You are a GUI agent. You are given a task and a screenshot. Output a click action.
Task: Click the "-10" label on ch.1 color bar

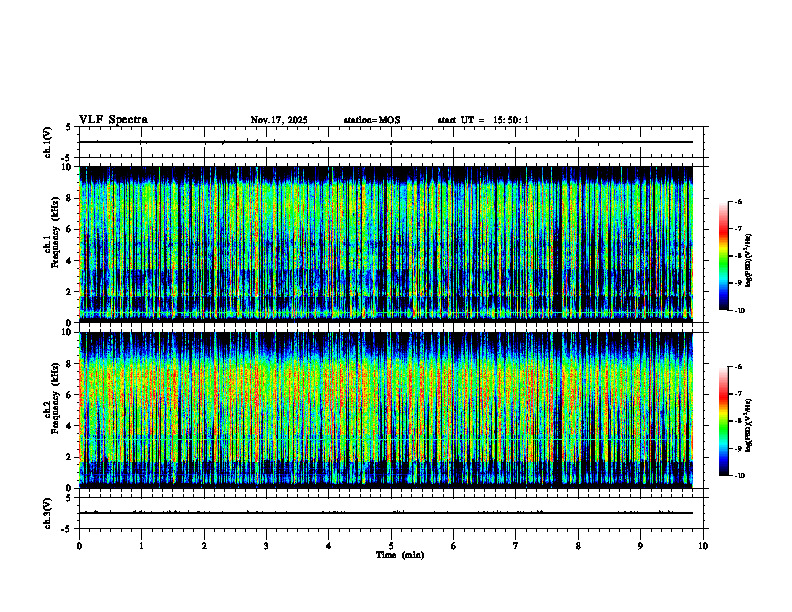[x=739, y=311]
